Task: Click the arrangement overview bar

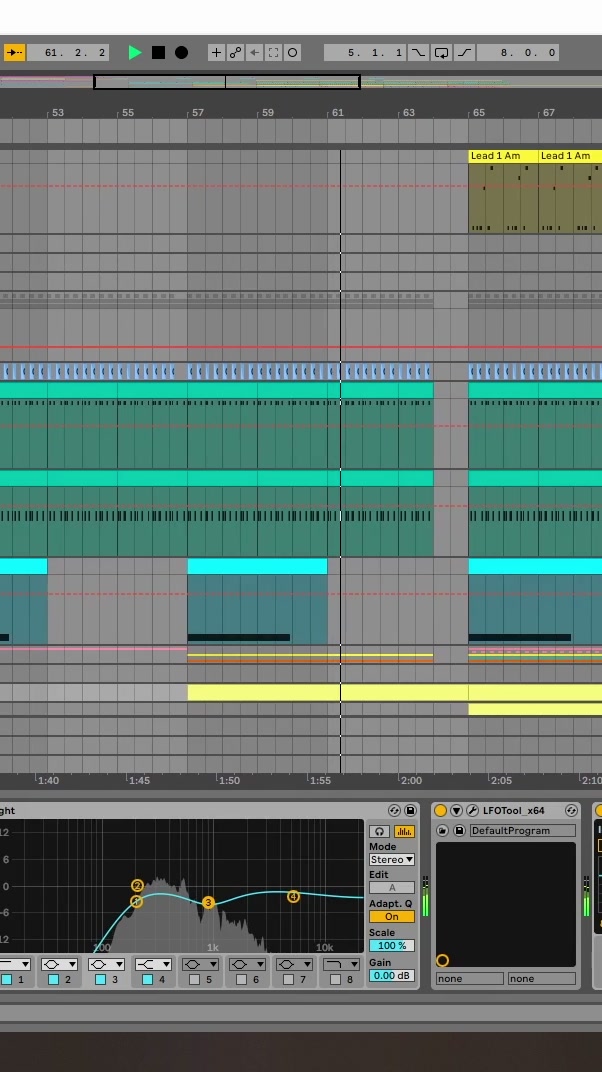Action: [301, 82]
